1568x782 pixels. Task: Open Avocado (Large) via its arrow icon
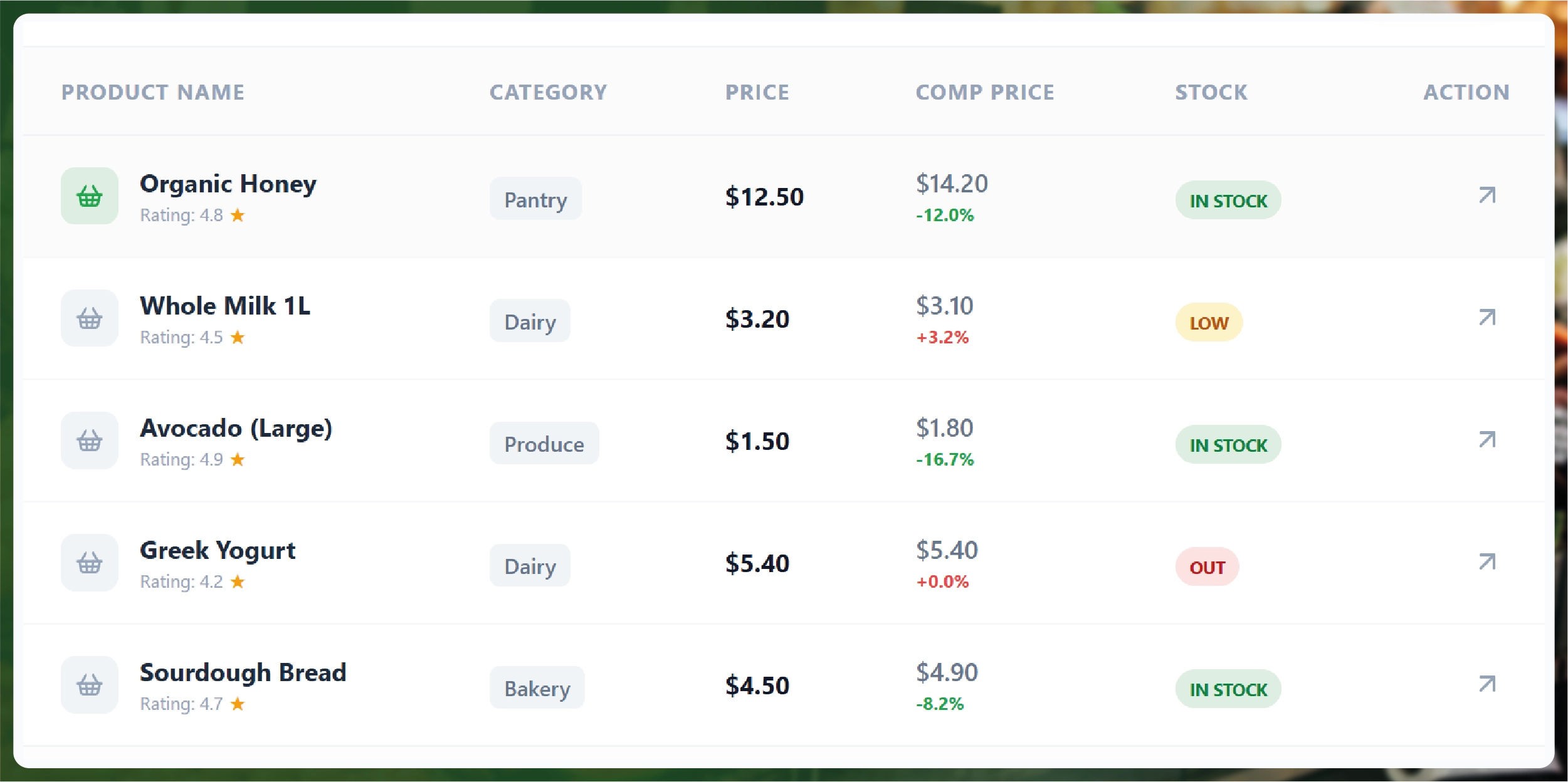1486,440
